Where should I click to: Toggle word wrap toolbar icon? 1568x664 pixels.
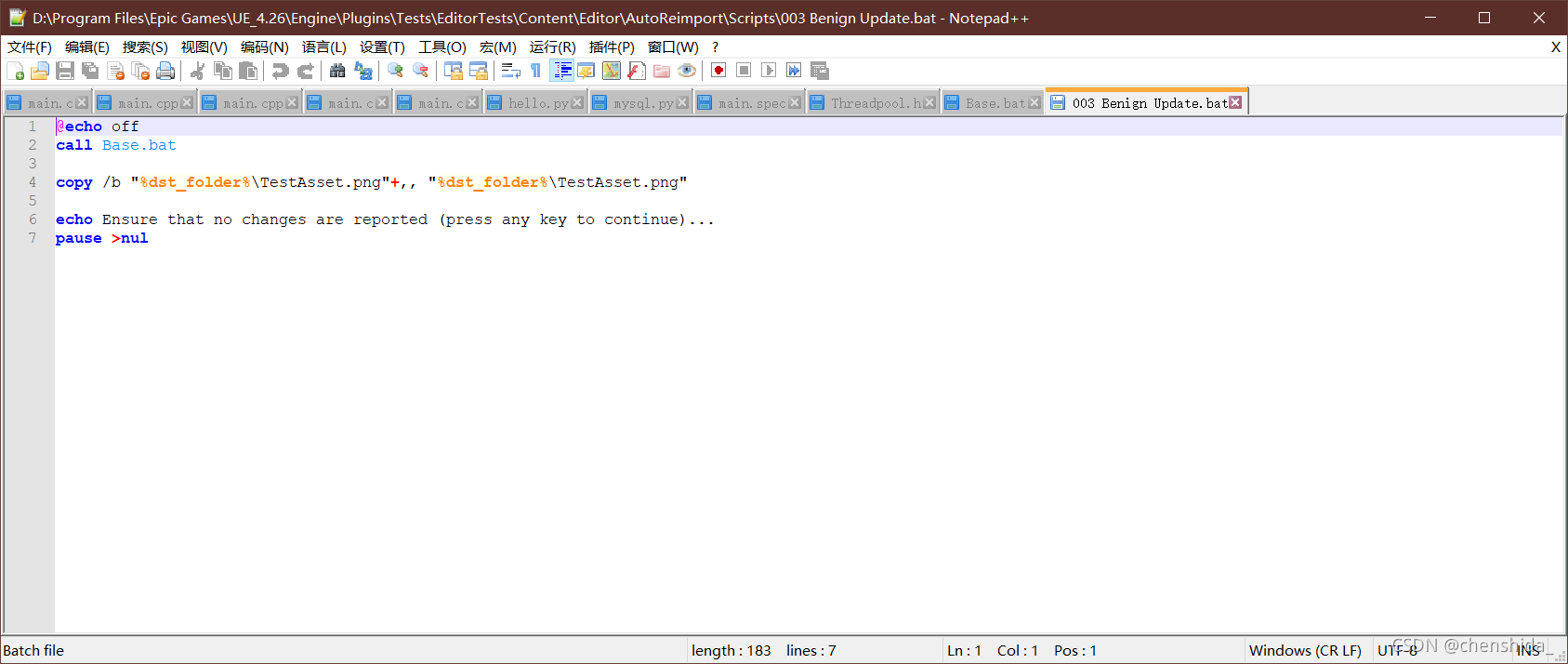510,71
